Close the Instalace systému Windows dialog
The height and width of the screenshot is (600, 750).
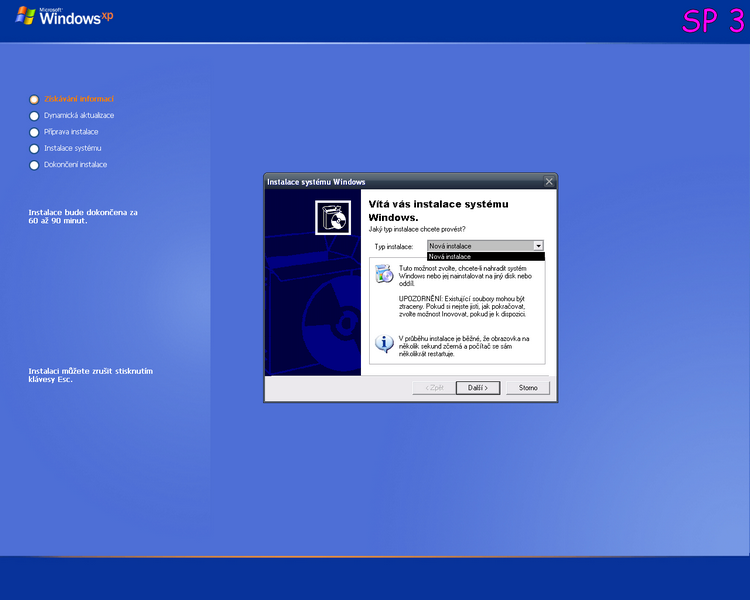(549, 181)
